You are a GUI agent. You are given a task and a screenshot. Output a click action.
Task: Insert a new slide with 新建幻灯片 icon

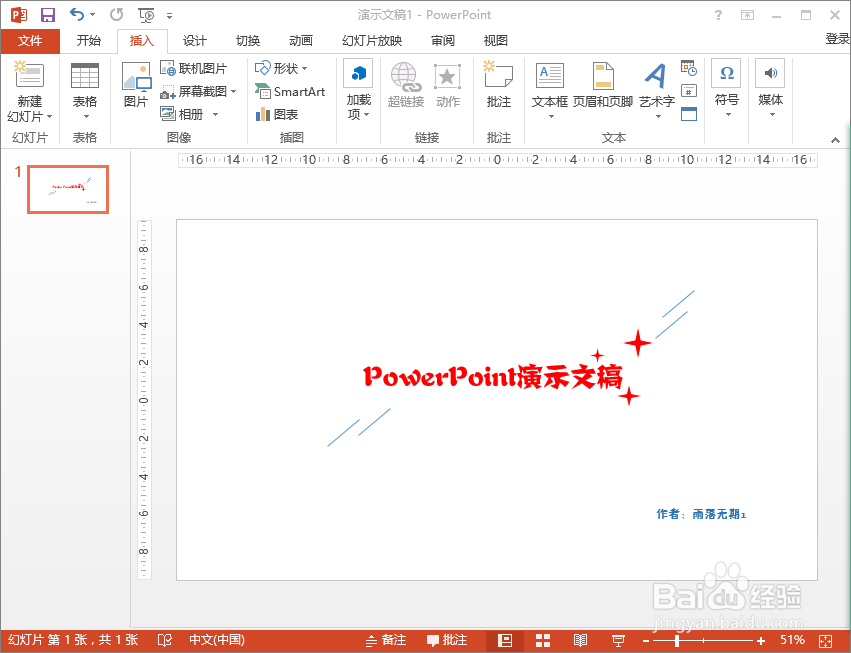(29, 74)
